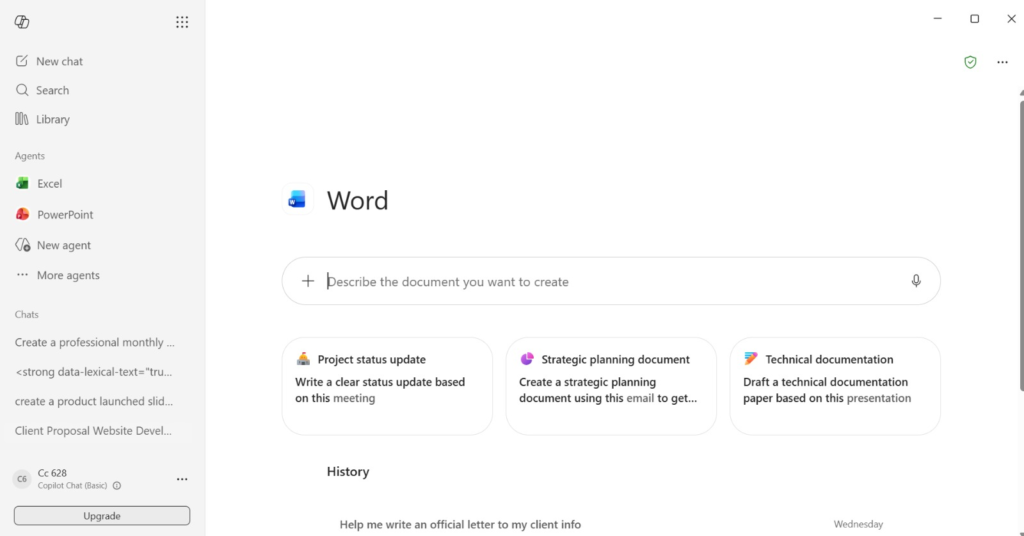Image resolution: width=1024 pixels, height=536 pixels.
Task: Maximize the Copilot window
Action: click(974, 18)
